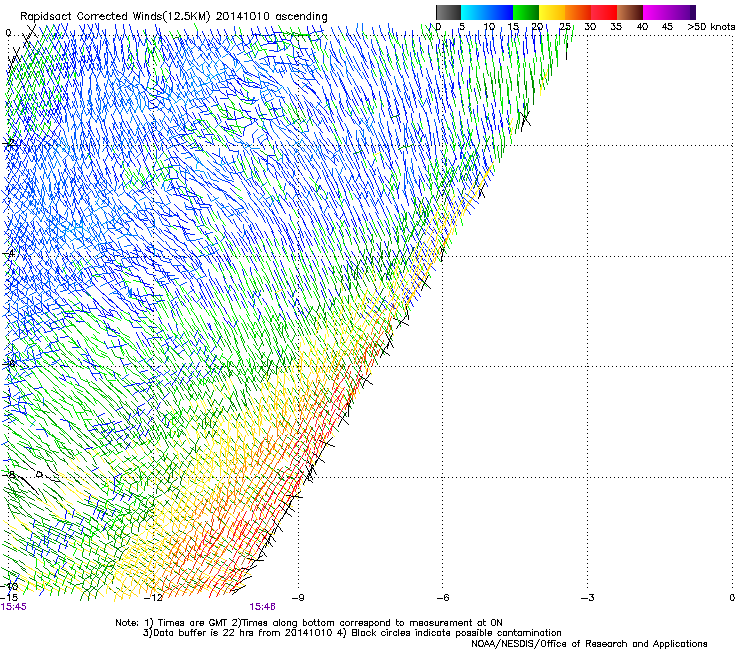Click the 'Data buffer is 22 hrs' note line

click(352, 633)
